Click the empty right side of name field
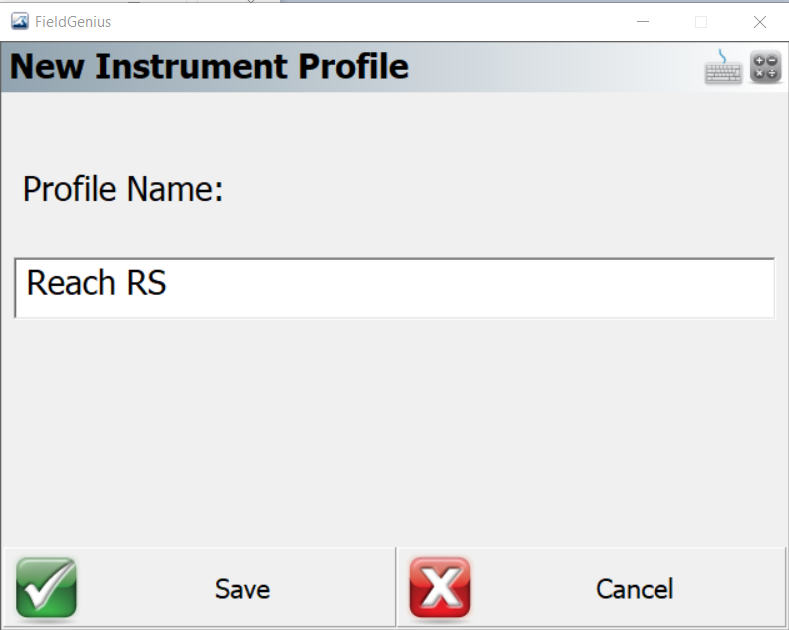 point(503,288)
